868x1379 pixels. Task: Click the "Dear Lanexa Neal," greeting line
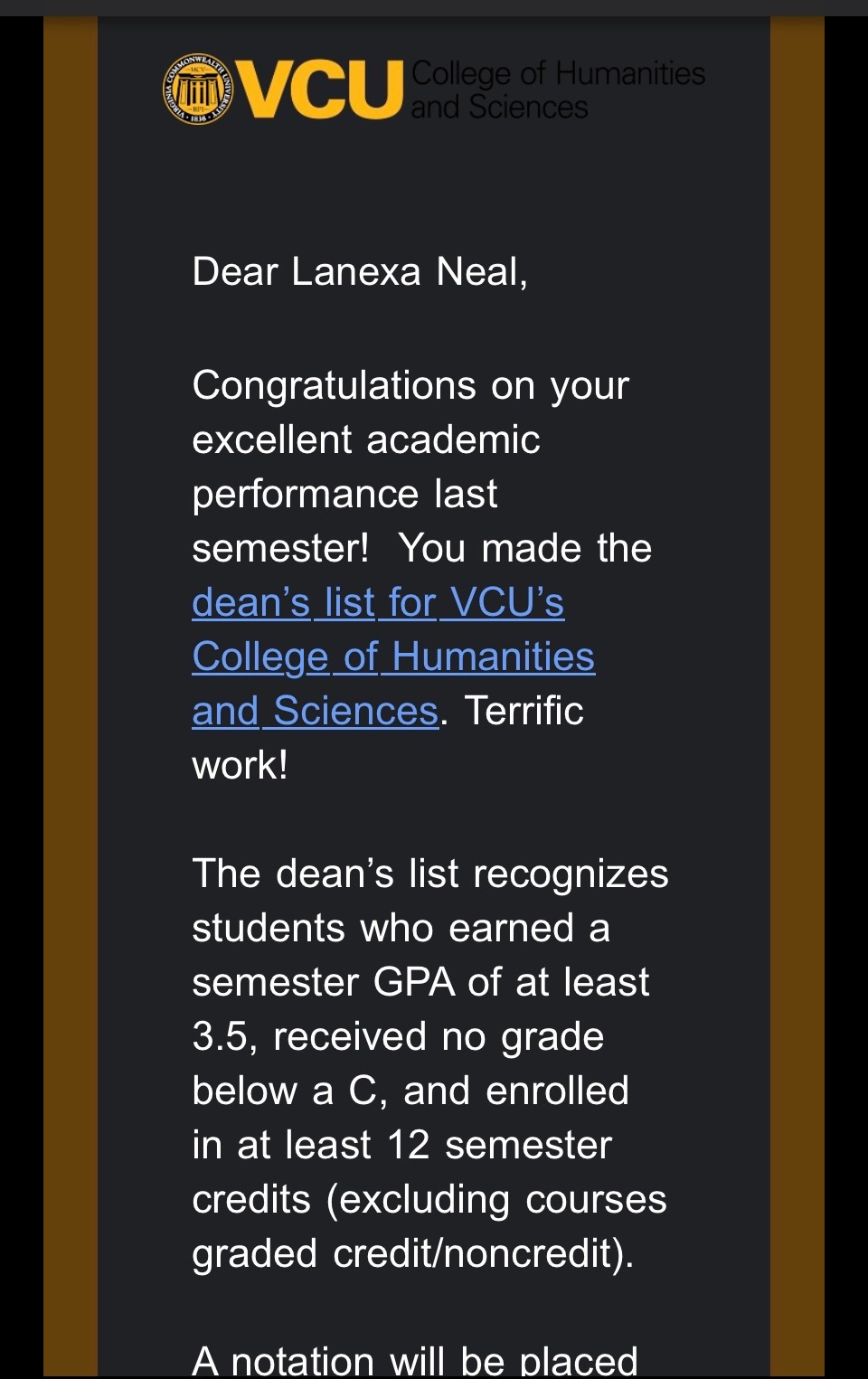click(360, 272)
